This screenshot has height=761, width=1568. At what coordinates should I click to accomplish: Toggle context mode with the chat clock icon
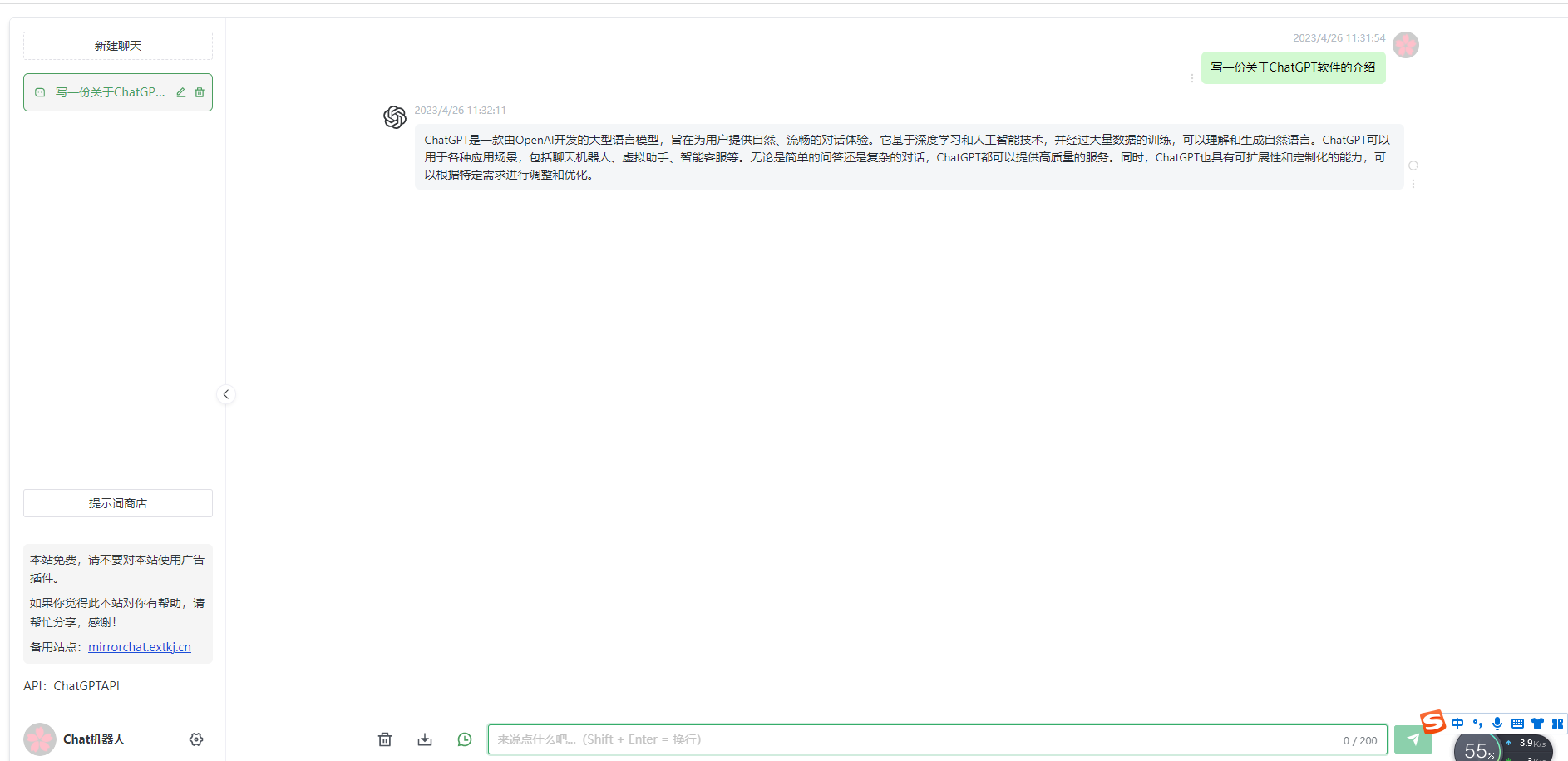pyautogui.click(x=465, y=739)
